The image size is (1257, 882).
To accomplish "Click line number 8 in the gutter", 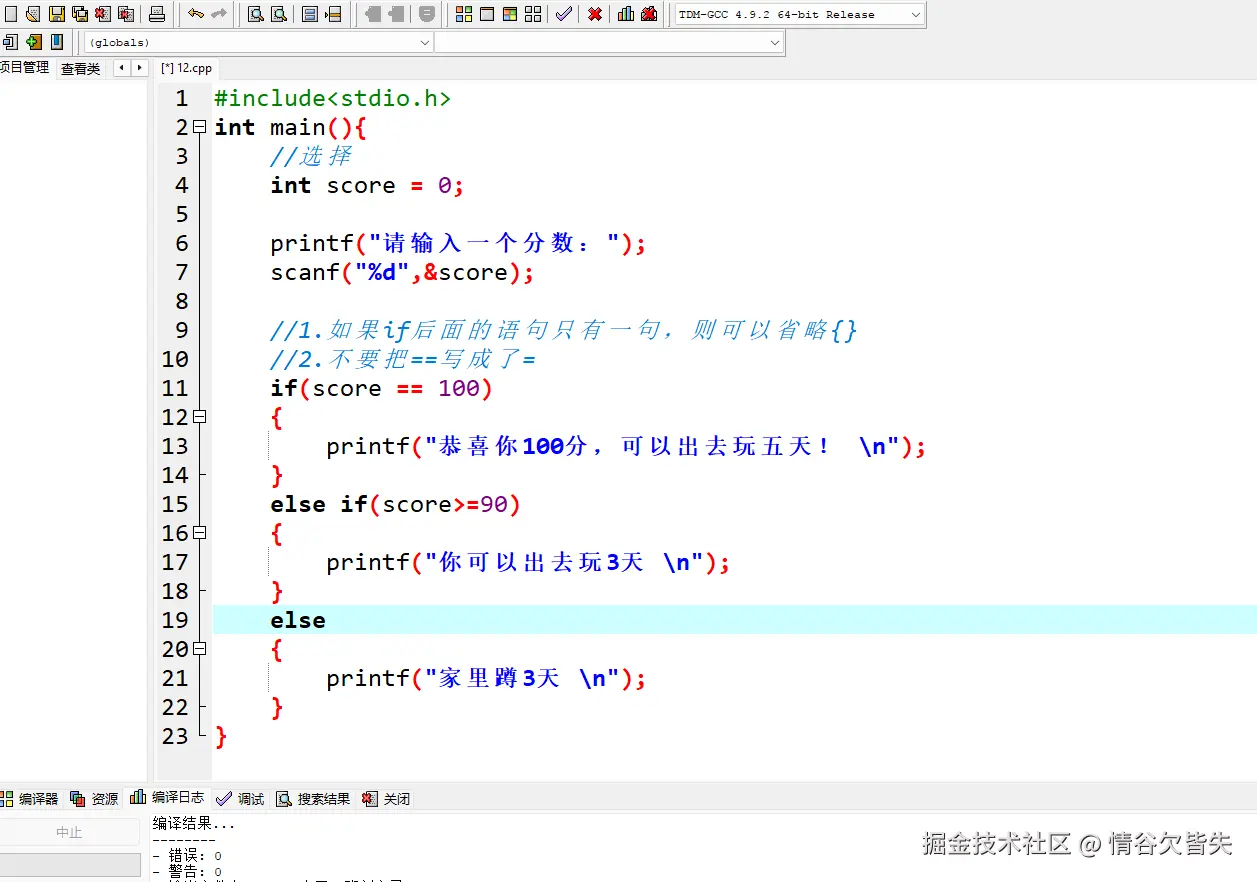I will pos(181,301).
